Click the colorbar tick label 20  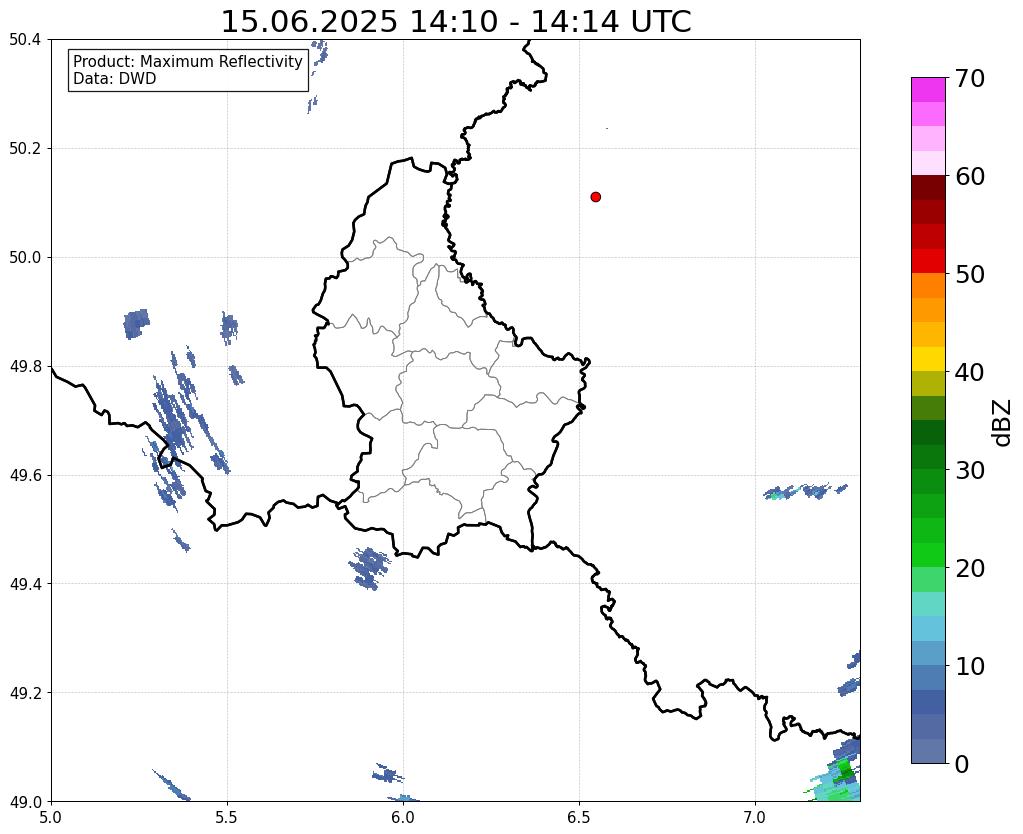[x=970, y=568]
